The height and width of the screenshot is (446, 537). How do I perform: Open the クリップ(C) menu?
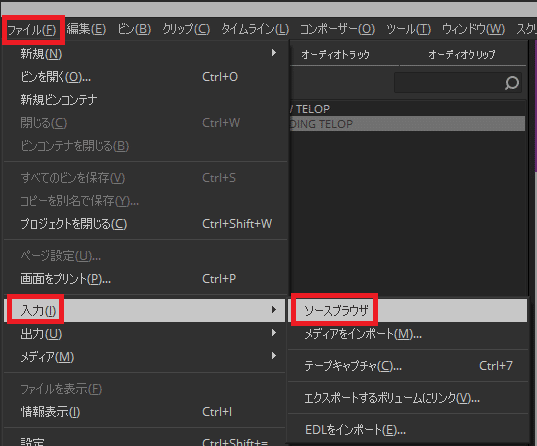pyautogui.click(x=186, y=29)
